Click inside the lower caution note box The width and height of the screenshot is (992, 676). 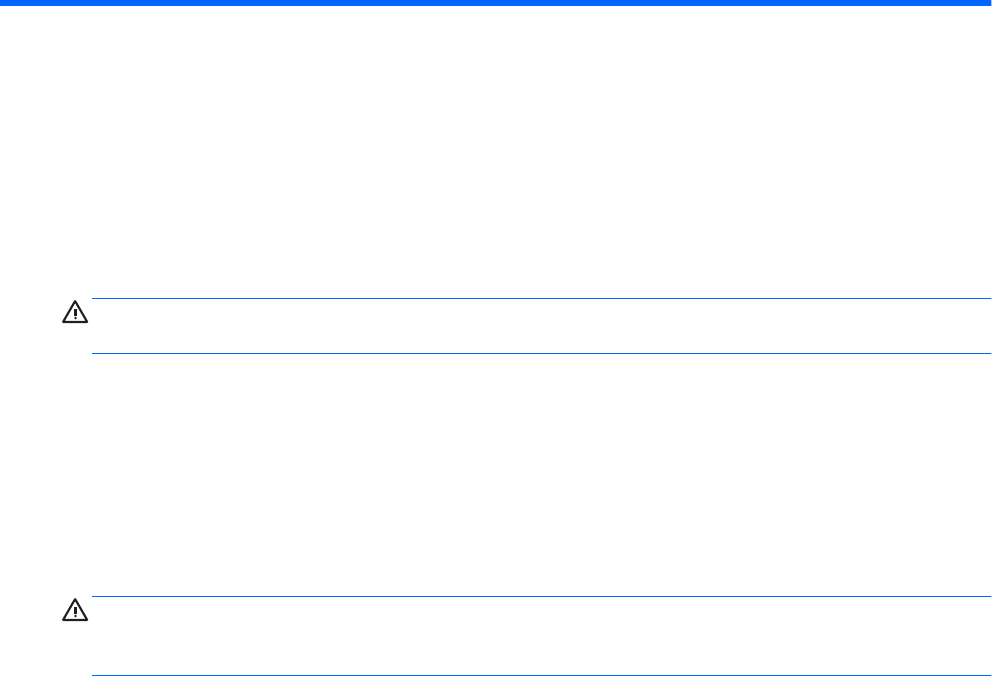[542, 636]
